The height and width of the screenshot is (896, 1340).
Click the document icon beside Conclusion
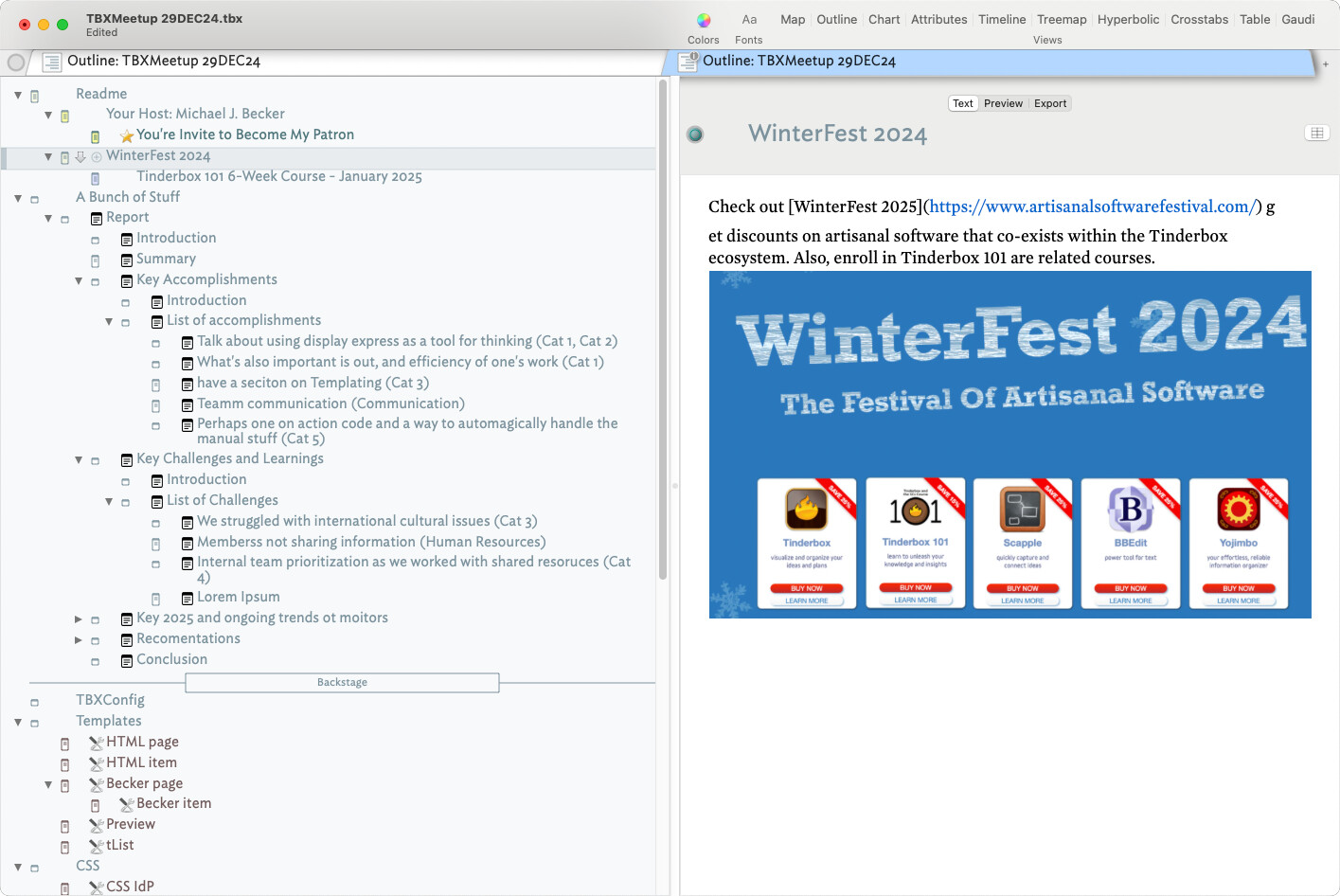pos(127,661)
